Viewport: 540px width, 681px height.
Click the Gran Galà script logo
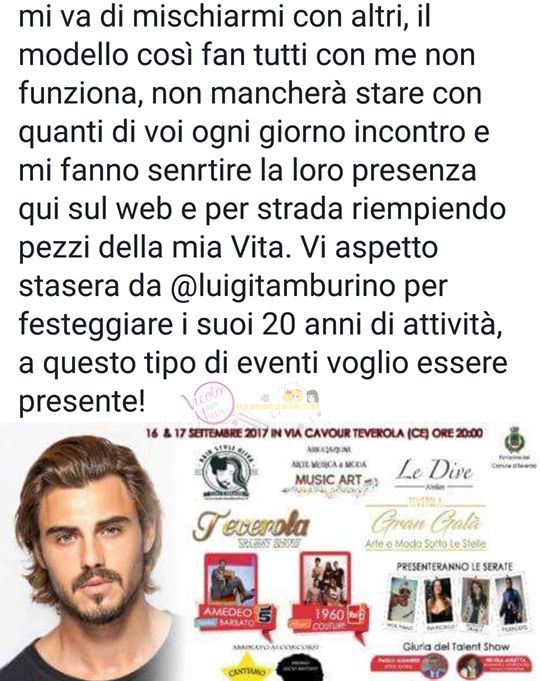tap(426, 525)
